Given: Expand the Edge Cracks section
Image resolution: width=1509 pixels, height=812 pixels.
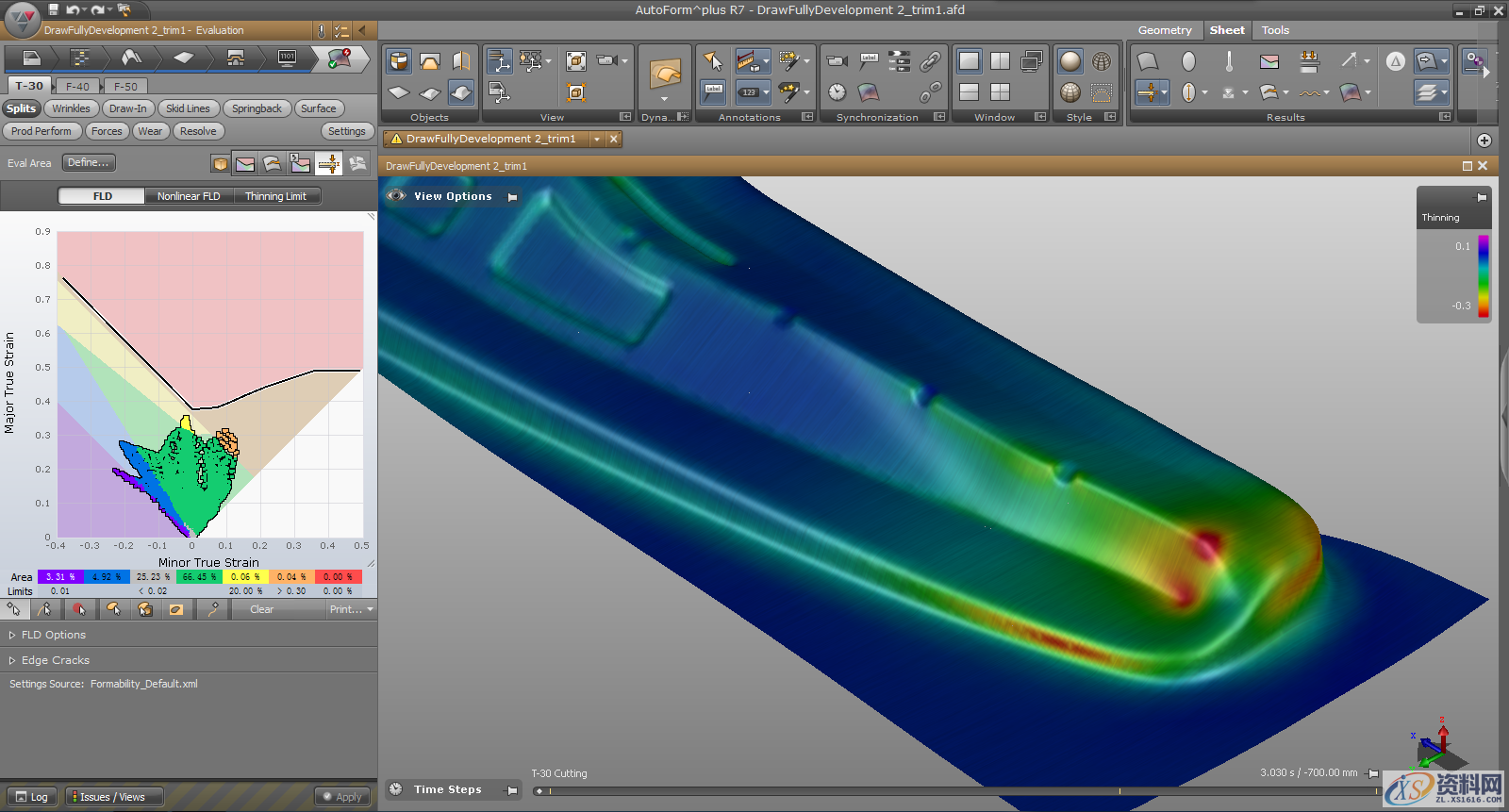Looking at the screenshot, I should pos(55,660).
